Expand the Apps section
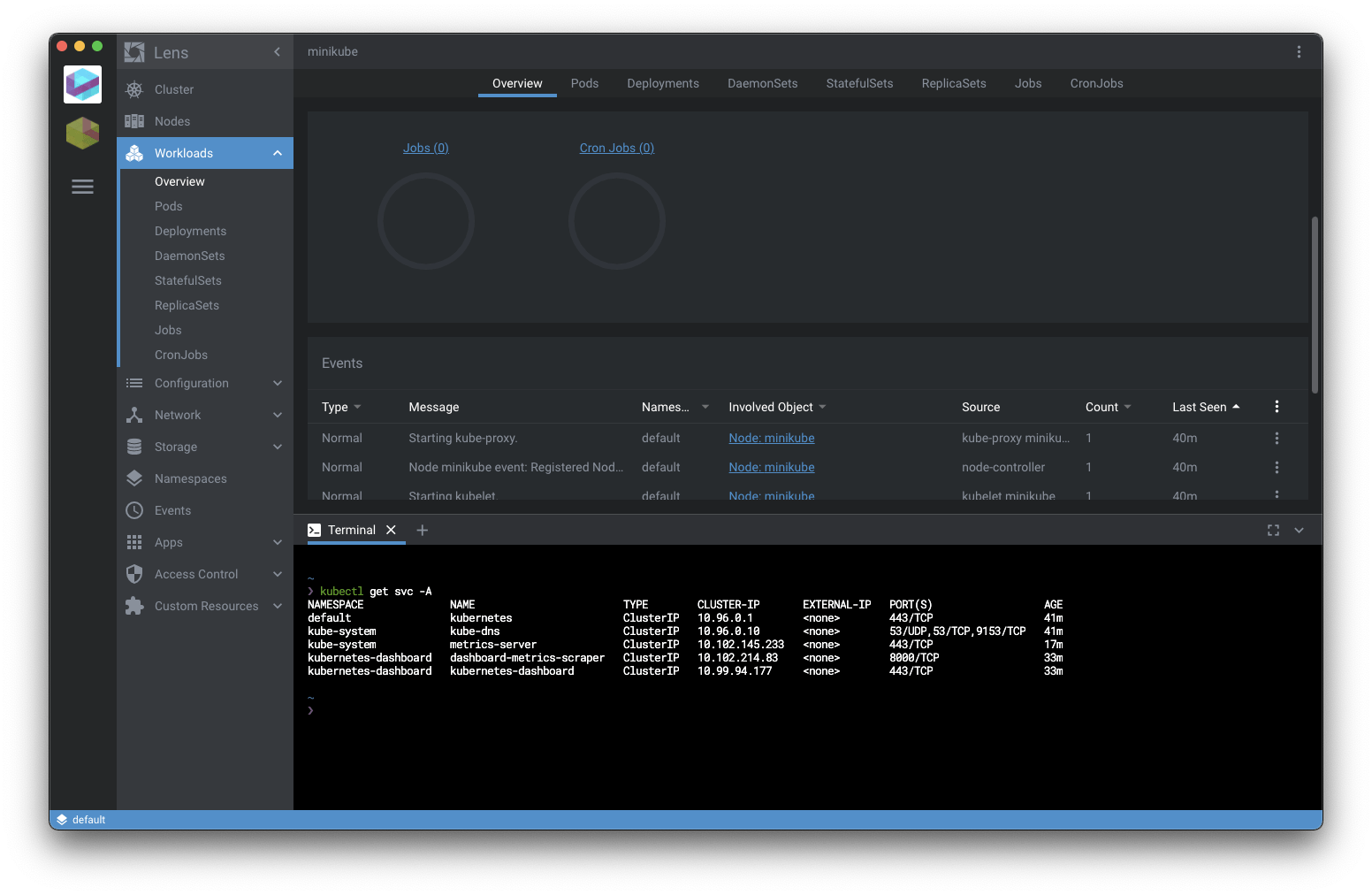Viewport: 1372px width, 895px height. pyautogui.click(x=278, y=542)
